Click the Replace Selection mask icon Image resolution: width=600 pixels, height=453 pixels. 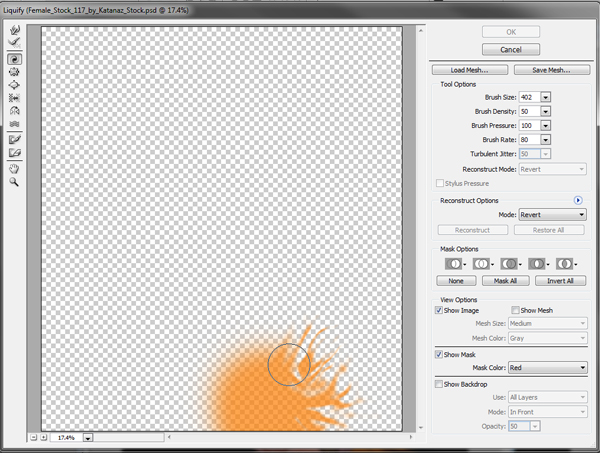coord(453,264)
